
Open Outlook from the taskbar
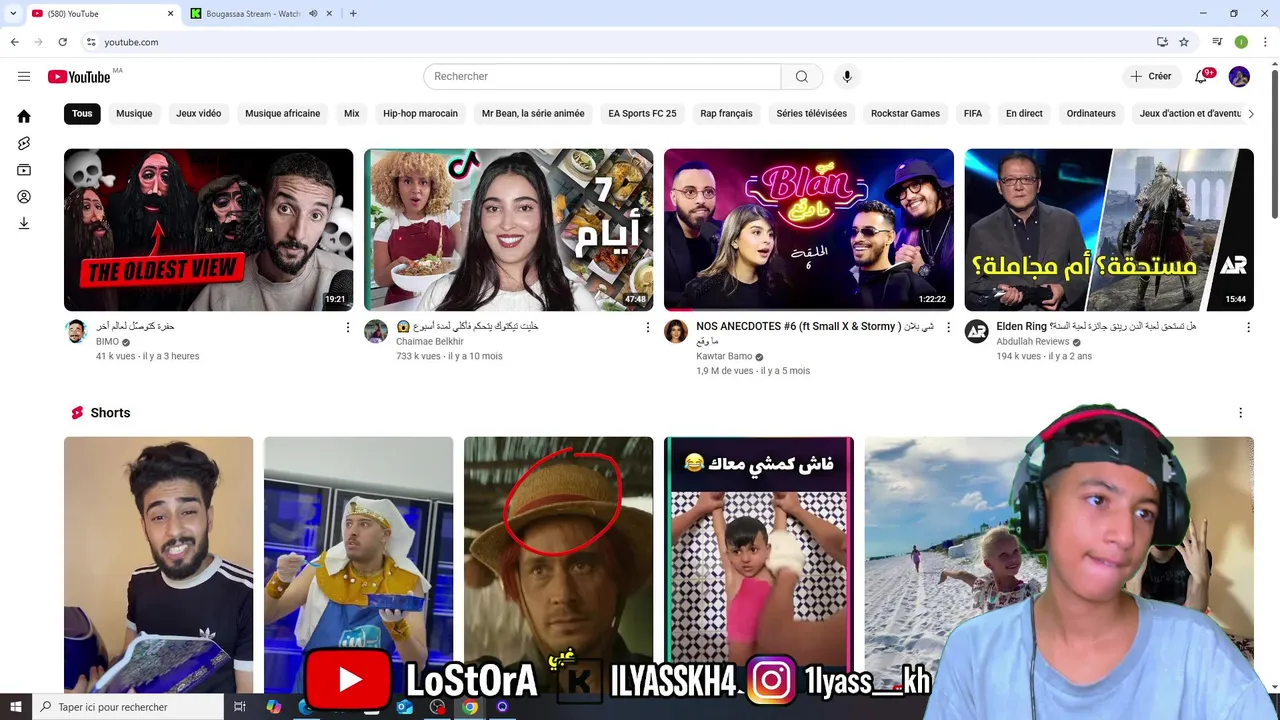(x=404, y=707)
